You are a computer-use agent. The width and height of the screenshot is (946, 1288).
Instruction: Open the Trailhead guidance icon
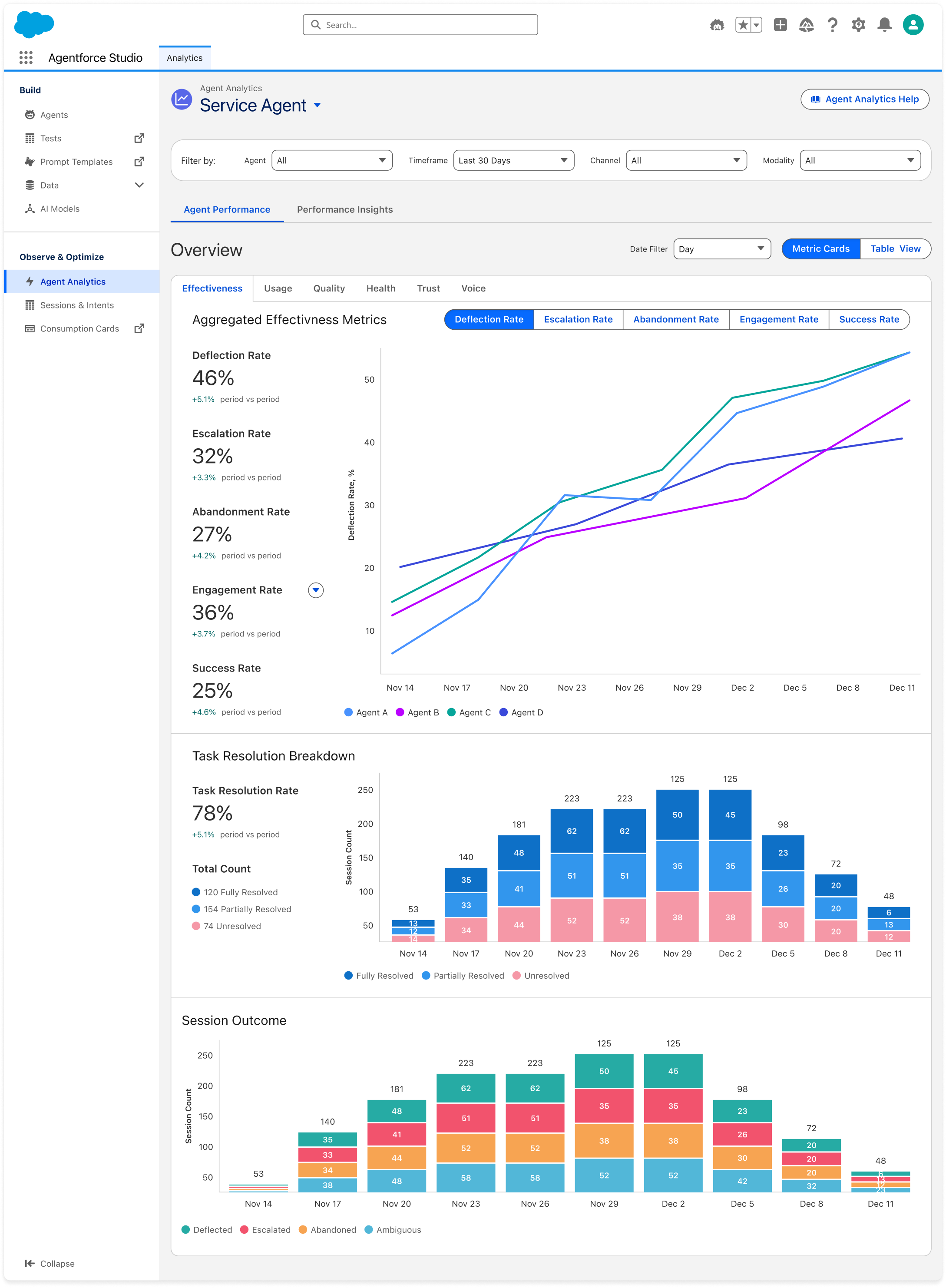click(806, 25)
